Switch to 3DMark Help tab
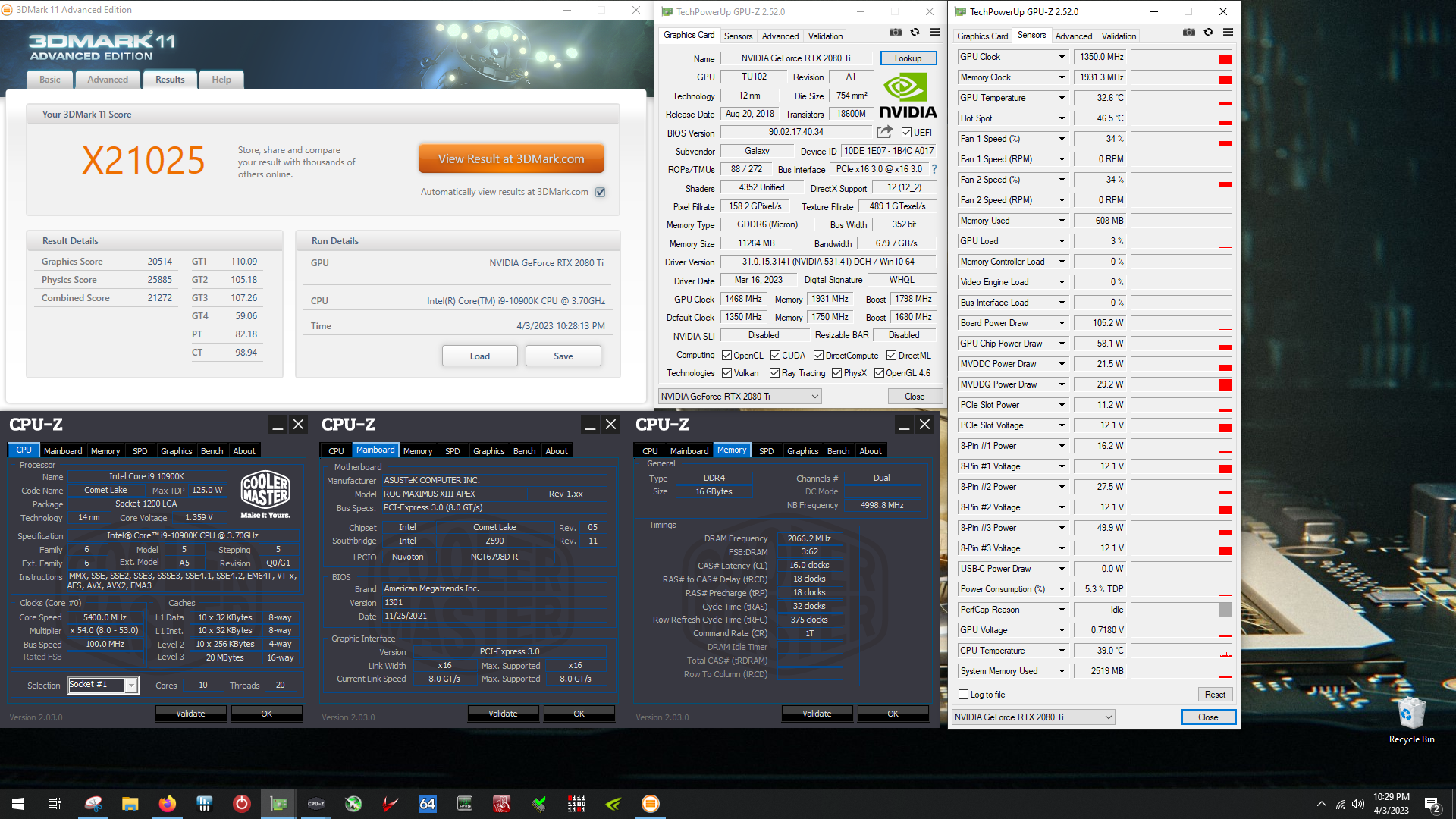This screenshot has width=1456, height=819. click(x=221, y=80)
